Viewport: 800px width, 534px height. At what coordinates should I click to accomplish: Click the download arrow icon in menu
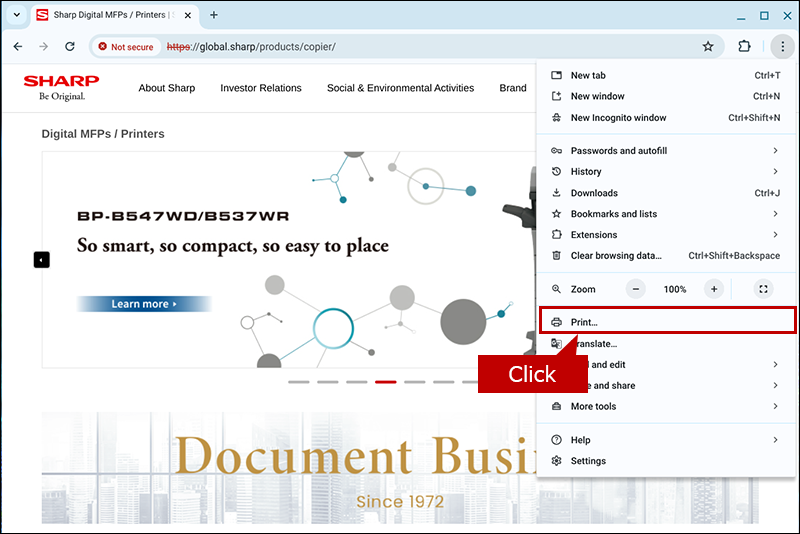[x=556, y=193]
